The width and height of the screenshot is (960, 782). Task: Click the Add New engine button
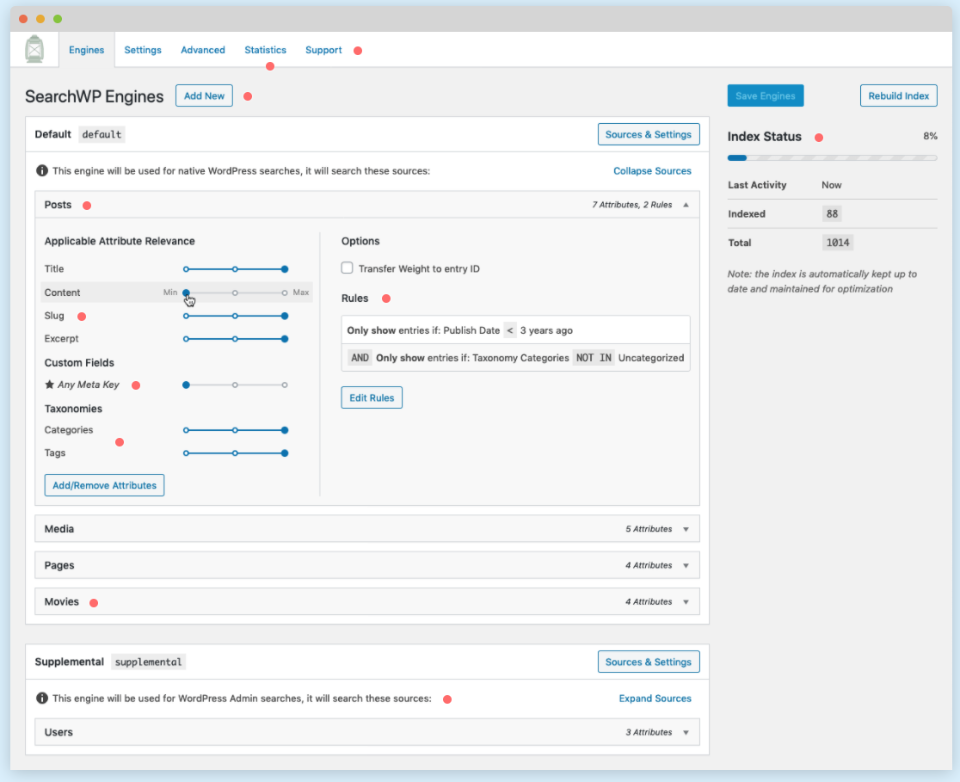[x=204, y=96]
